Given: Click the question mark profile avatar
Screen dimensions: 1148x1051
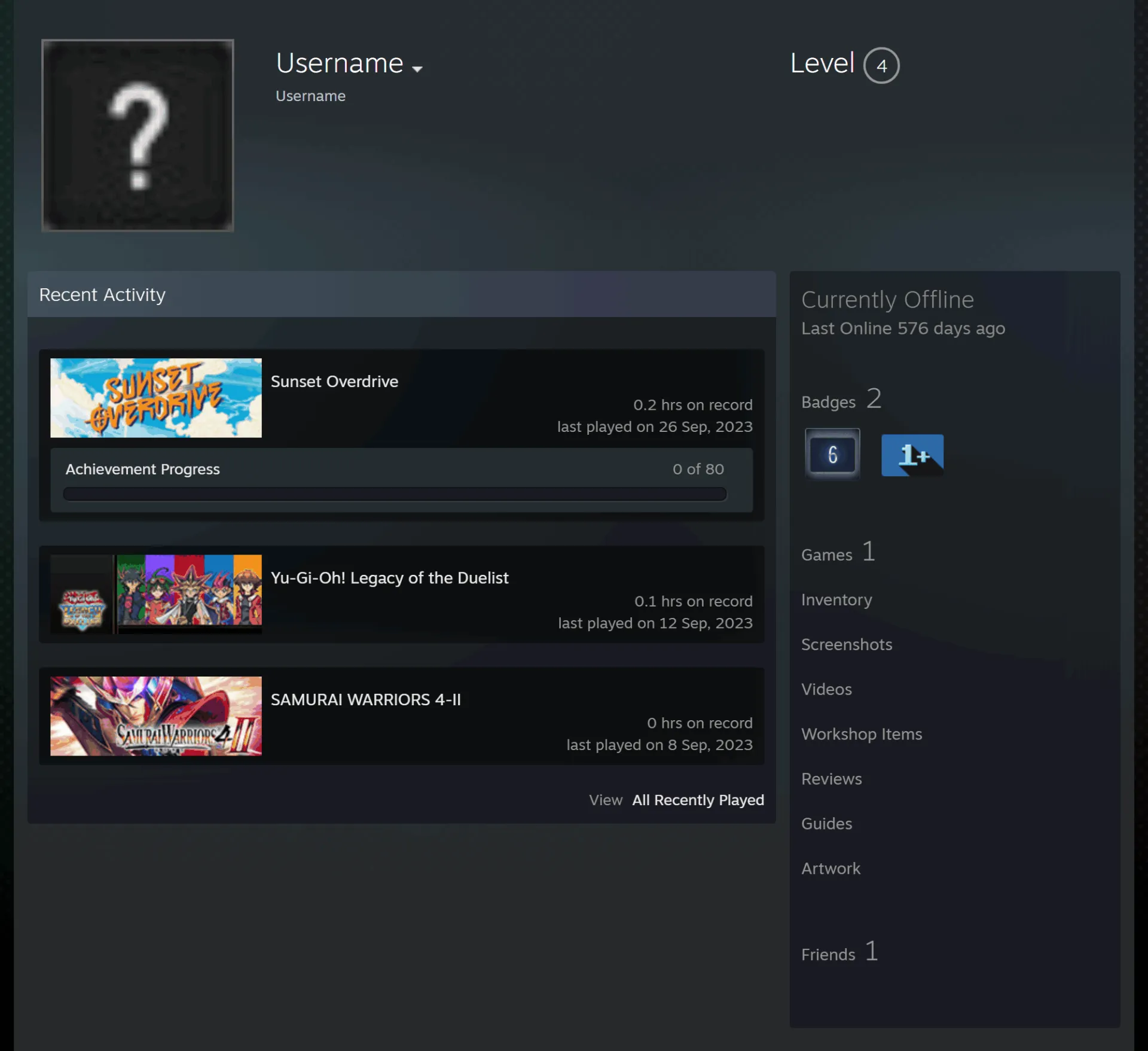Looking at the screenshot, I should tap(138, 135).
